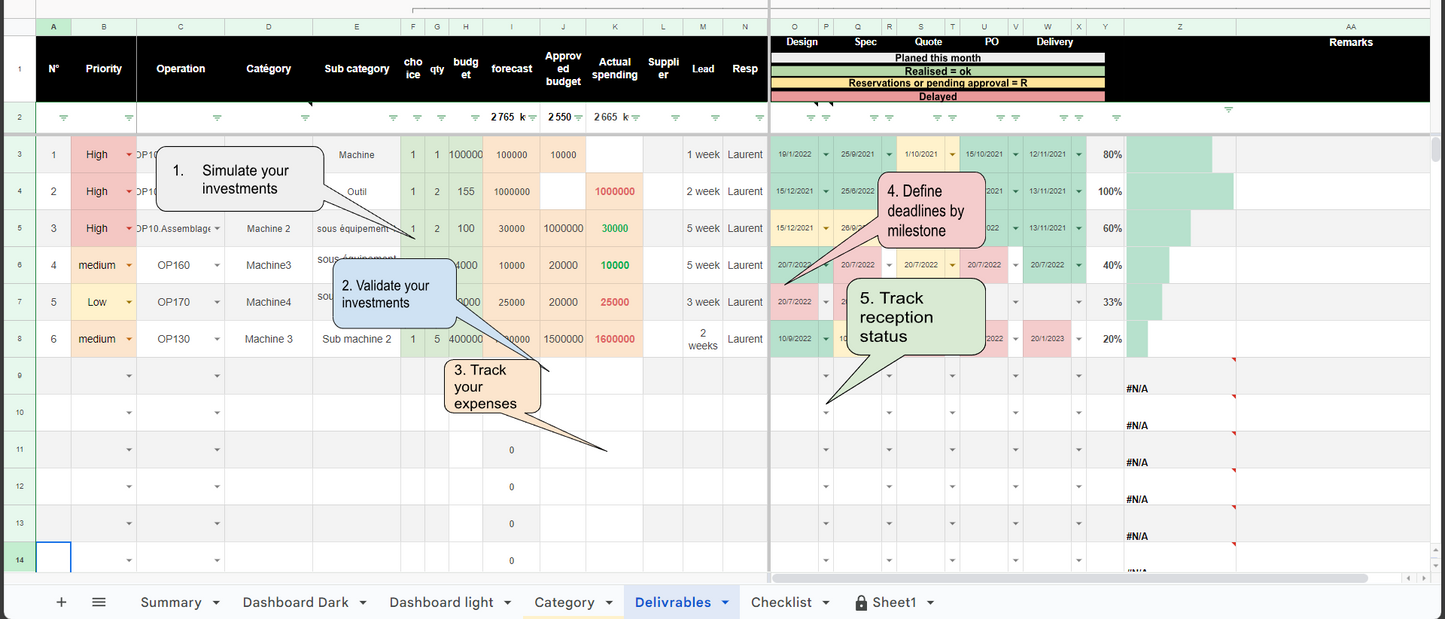
Task: Open the Checklist sheet tab
Action: [781, 602]
